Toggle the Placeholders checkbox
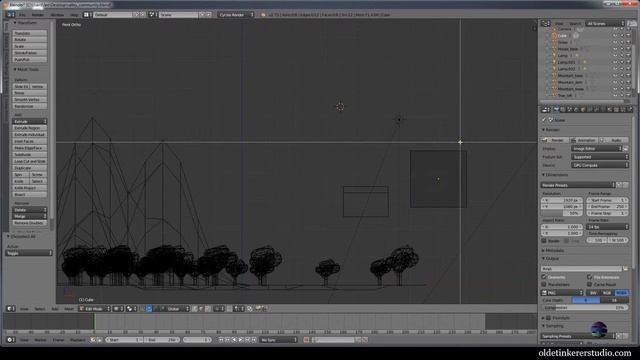The height and width of the screenshot is (360, 640). [544, 284]
